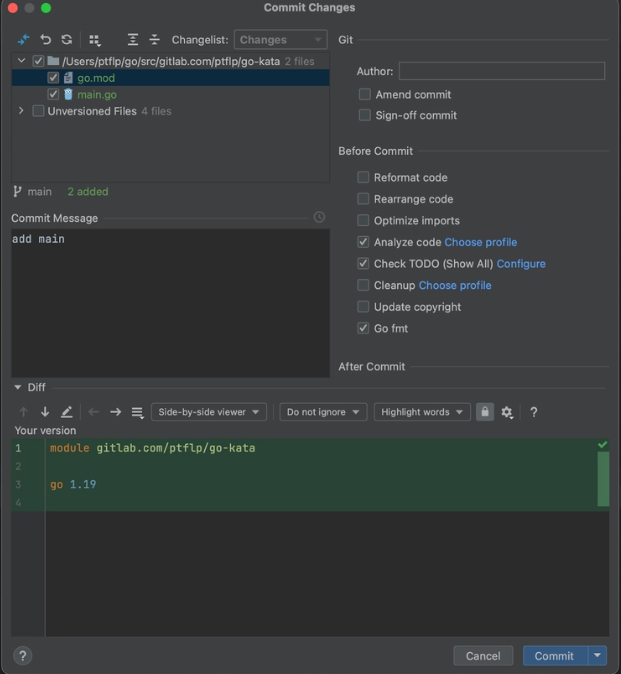Screen dimensions: 621x674
Task: Click Configure link next to Check TODO
Action: tap(521, 264)
